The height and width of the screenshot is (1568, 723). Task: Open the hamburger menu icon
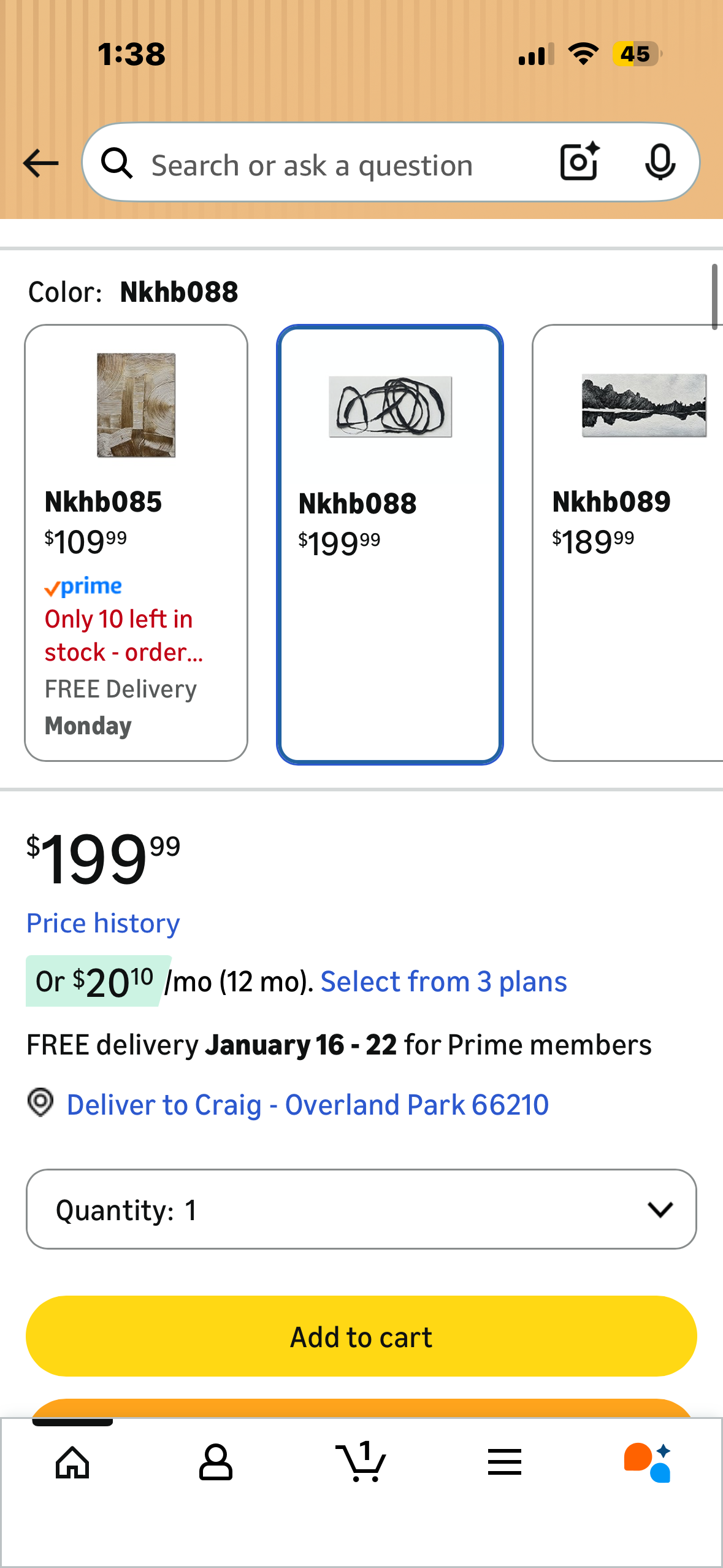[x=505, y=1462]
